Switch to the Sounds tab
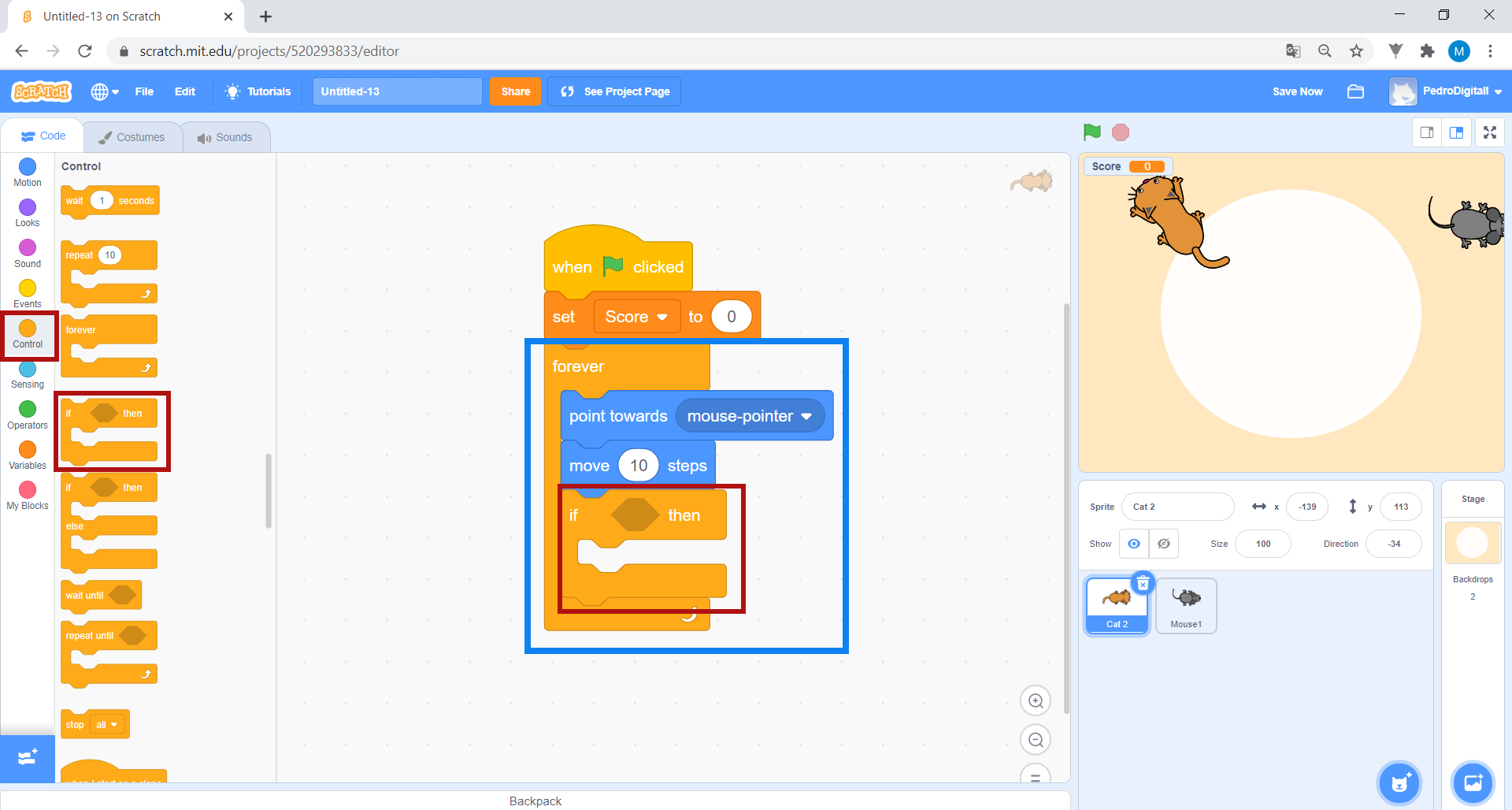The image size is (1512, 810). tap(225, 137)
